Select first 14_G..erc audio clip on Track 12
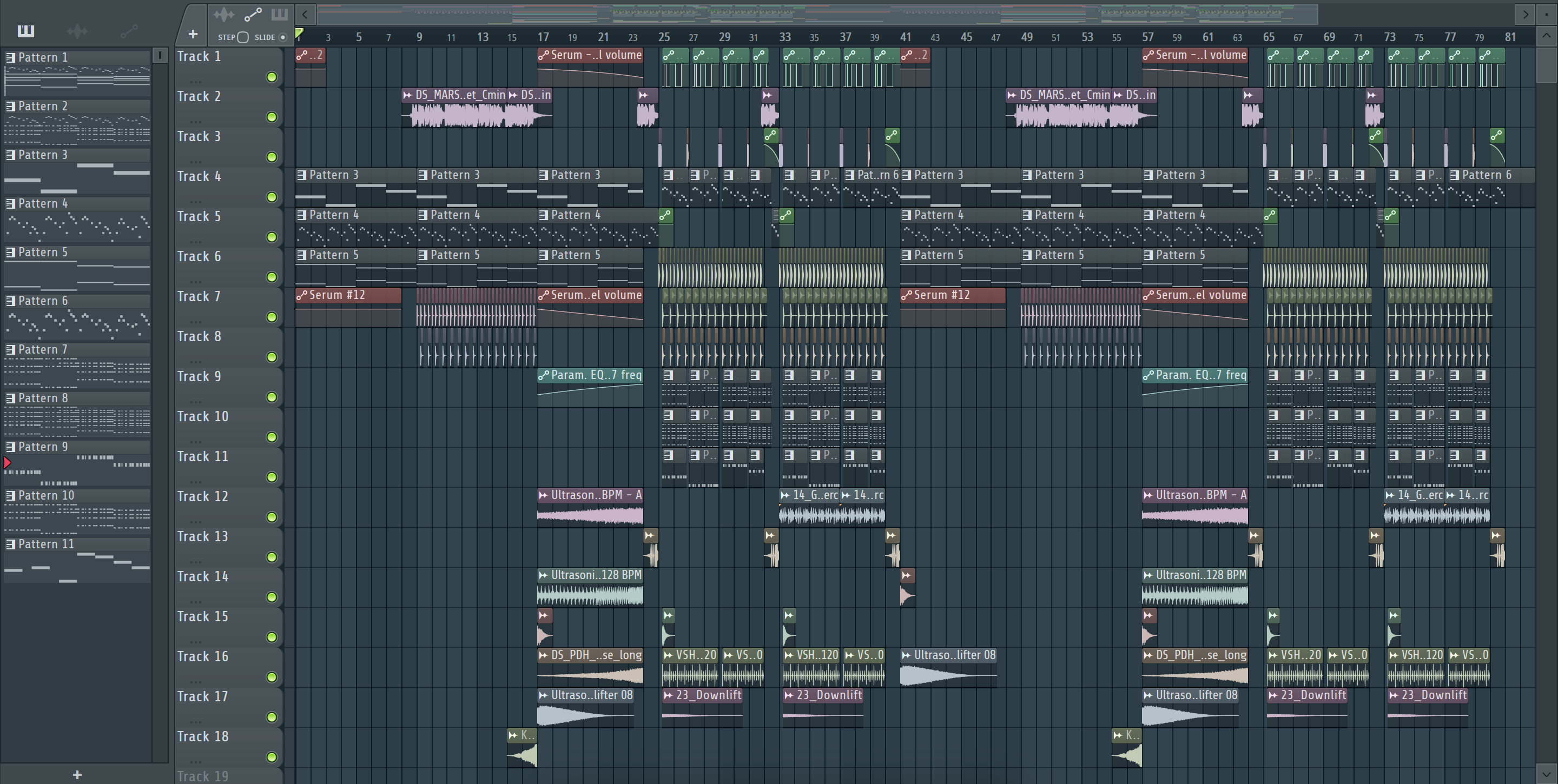 click(809, 507)
